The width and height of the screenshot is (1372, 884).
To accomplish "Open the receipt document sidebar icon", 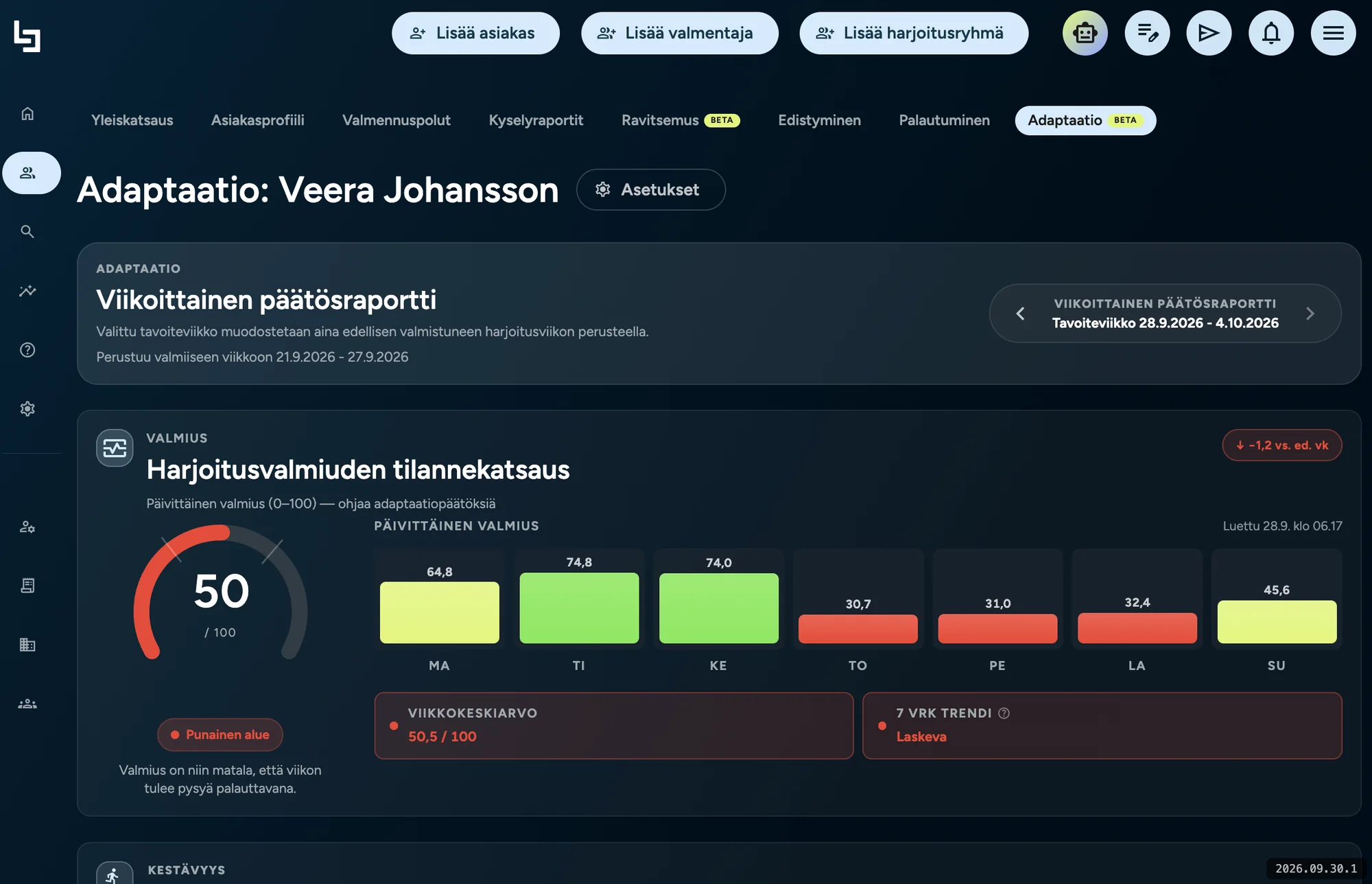I will [27, 585].
